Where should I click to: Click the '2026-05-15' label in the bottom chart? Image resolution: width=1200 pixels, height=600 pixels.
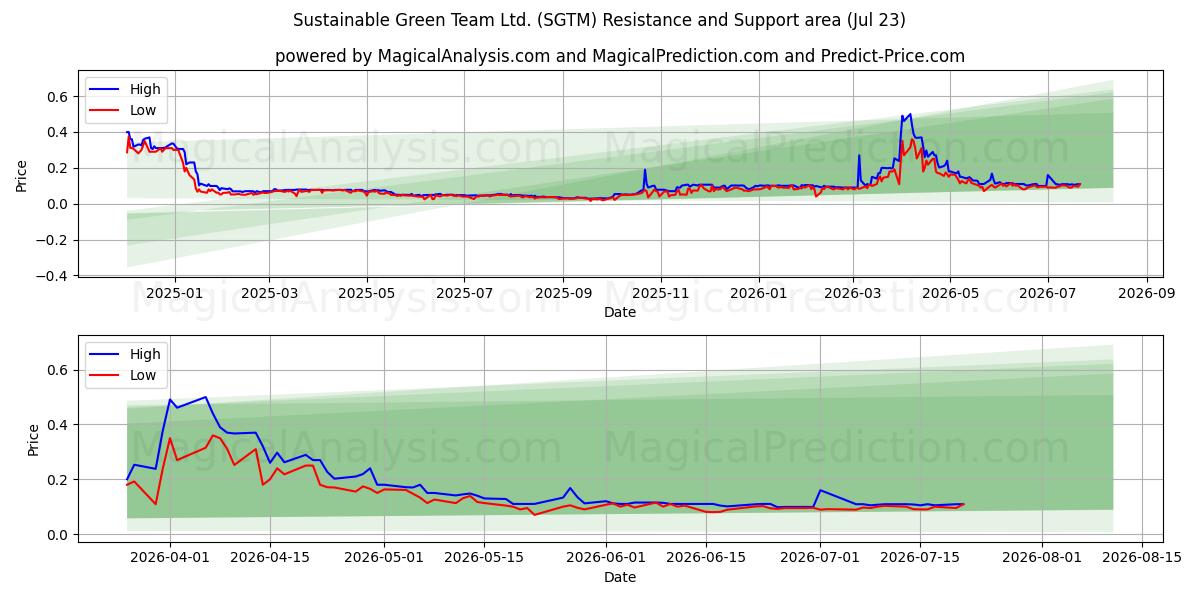tap(484, 558)
